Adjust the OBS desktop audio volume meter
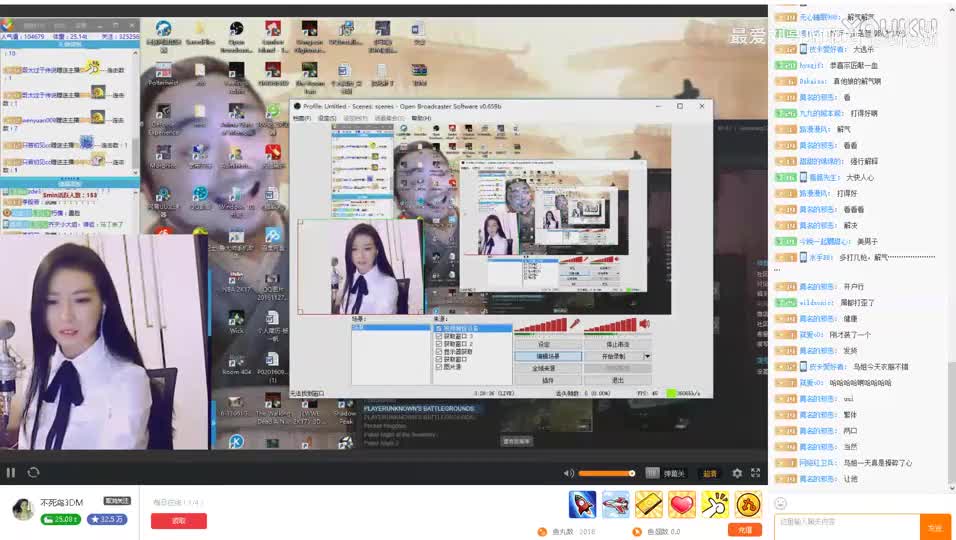Screen dimensions: 956x540 (611, 326)
